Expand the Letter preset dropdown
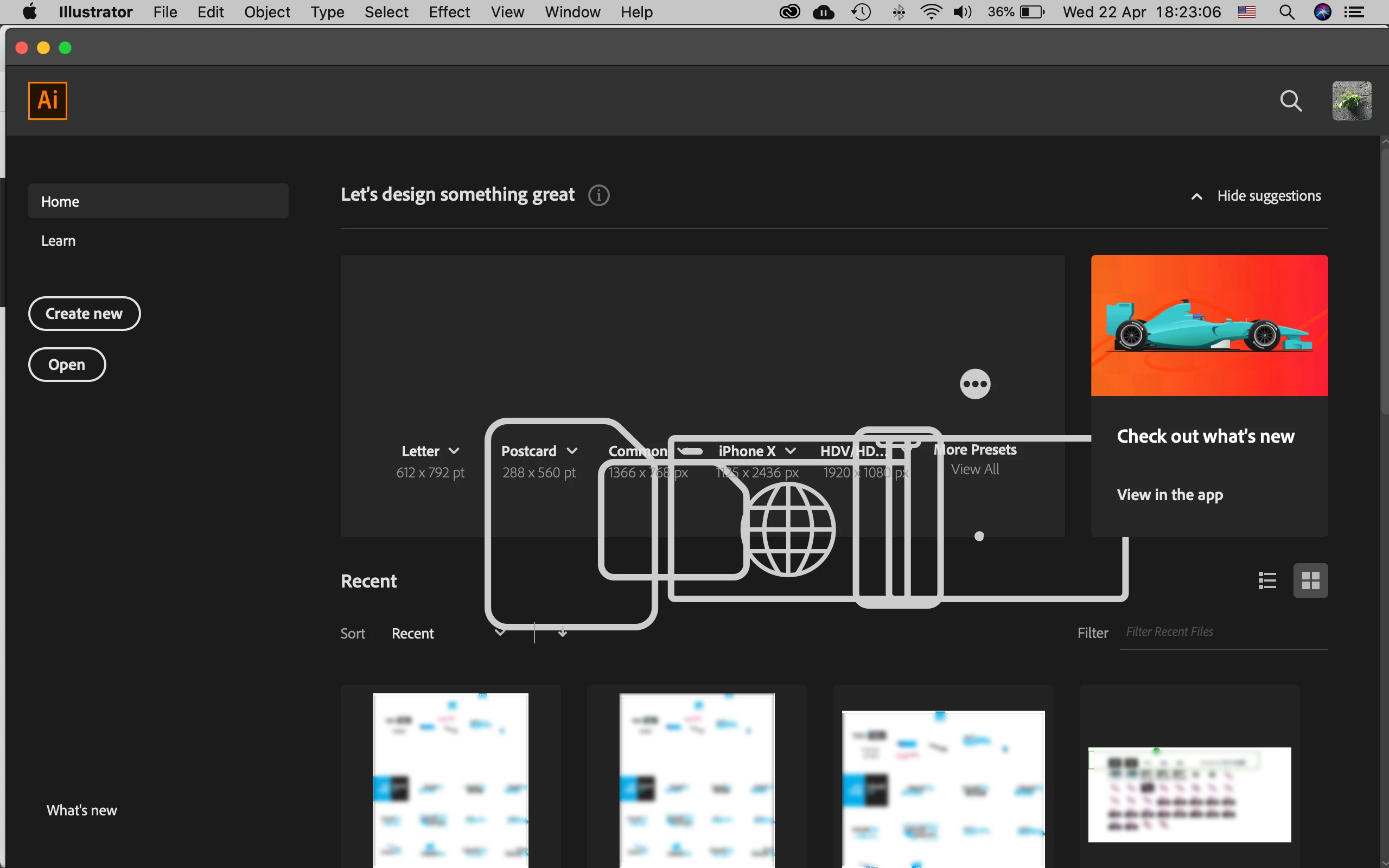Image resolution: width=1389 pixels, height=868 pixels. pyautogui.click(x=454, y=451)
